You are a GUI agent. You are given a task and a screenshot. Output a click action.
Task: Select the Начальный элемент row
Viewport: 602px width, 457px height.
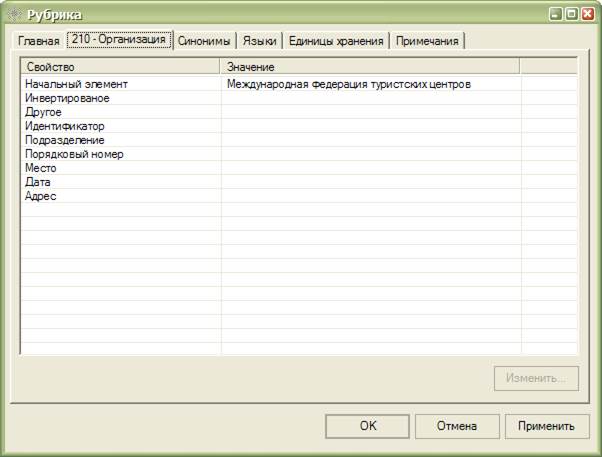coord(77,85)
